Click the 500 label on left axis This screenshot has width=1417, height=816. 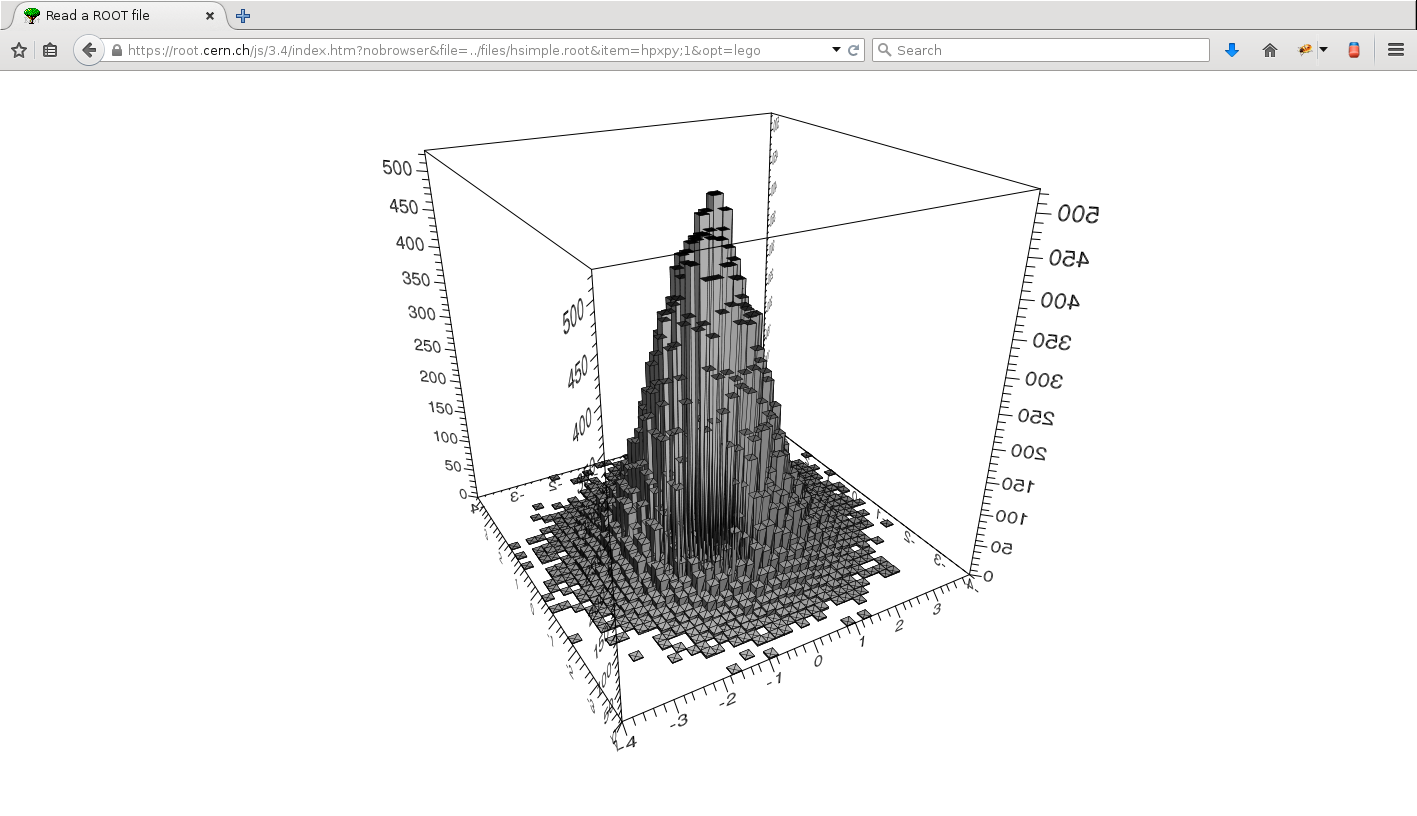397,168
